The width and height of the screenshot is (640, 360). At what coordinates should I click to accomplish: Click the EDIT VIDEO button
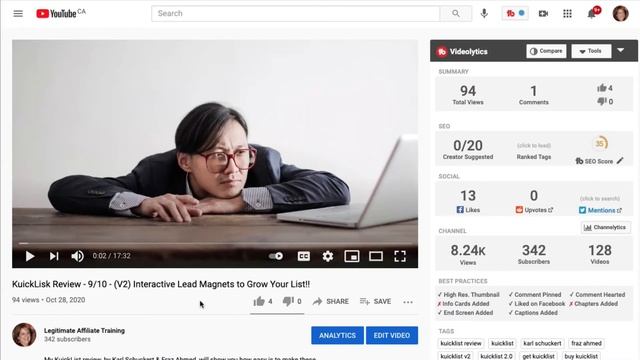pyautogui.click(x=392, y=336)
